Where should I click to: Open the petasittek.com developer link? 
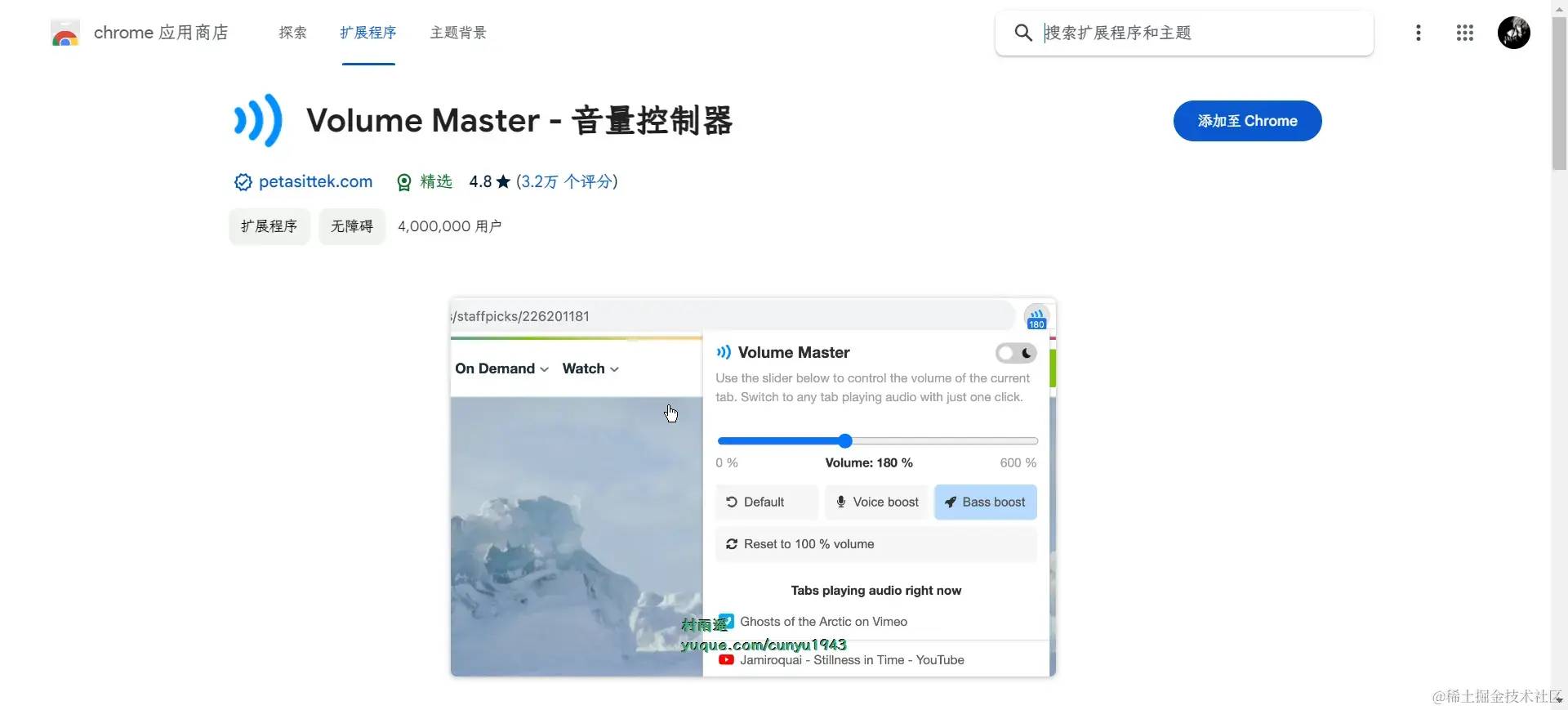click(x=315, y=181)
